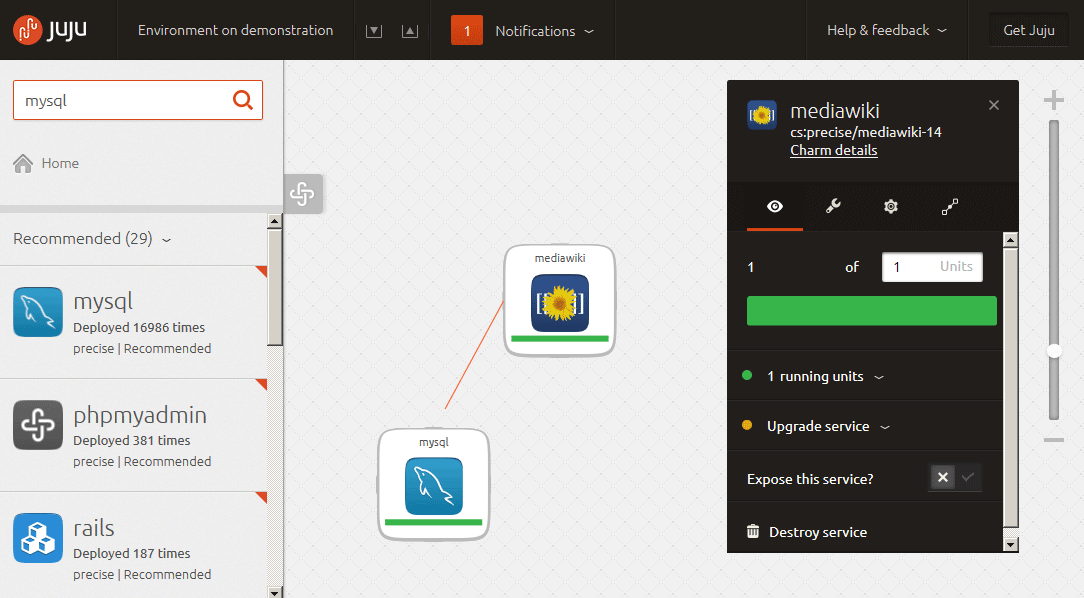Click the trash icon beside Destroy service

click(753, 531)
